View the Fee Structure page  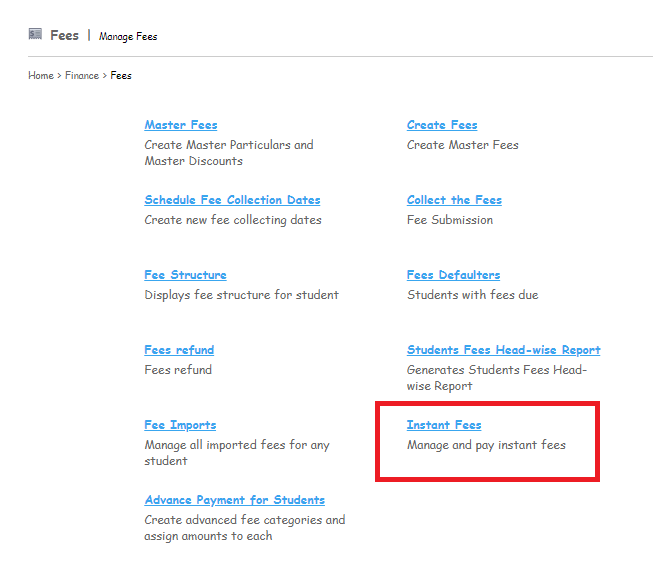[x=185, y=275]
